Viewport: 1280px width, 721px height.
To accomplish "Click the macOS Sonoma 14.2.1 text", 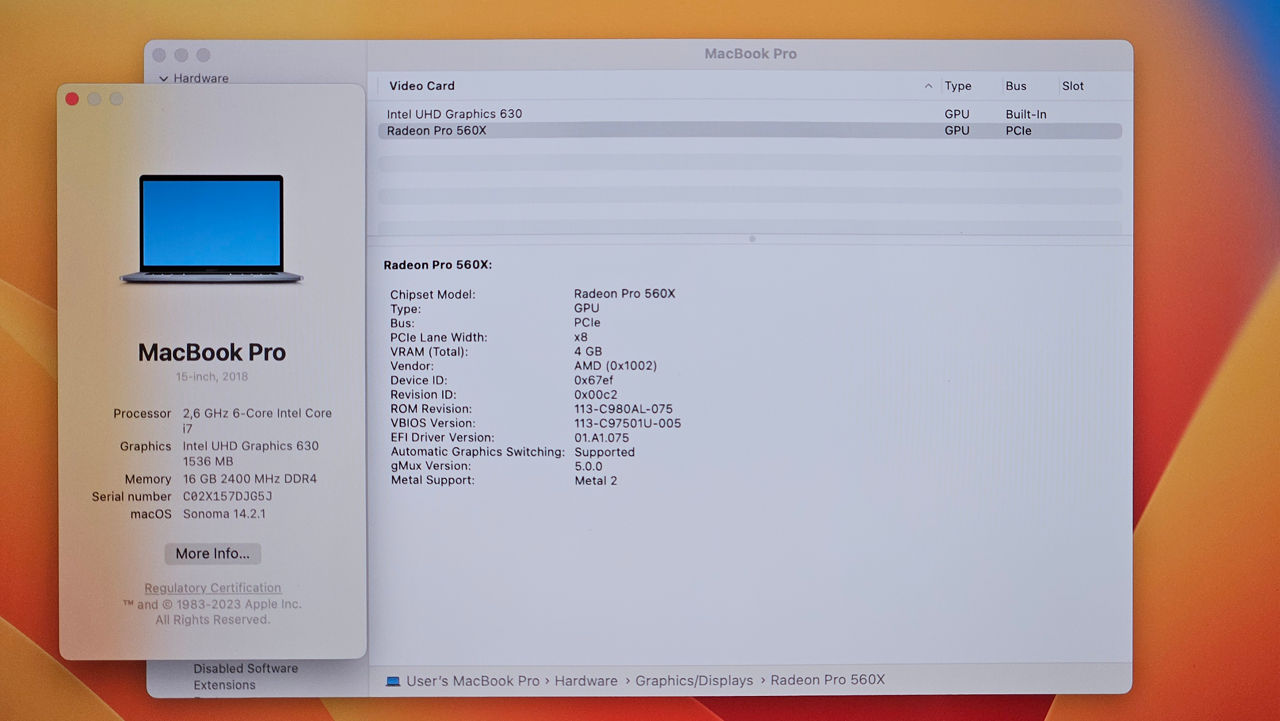I will pyautogui.click(x=224, y=514).
